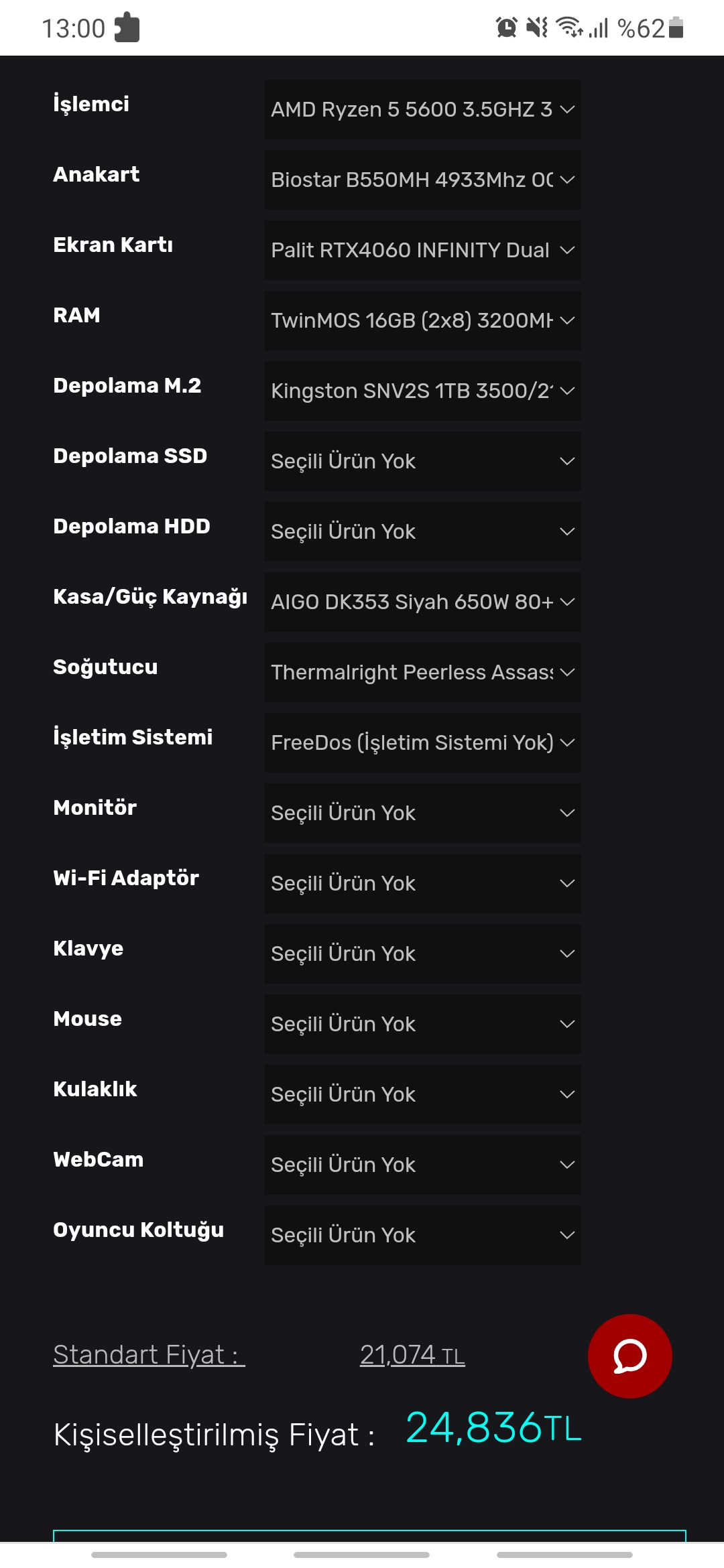This screenshot has width=724, height=1568.
Task: Open the İşlemci processor dropdown
Action: click(x=422, y=109)
